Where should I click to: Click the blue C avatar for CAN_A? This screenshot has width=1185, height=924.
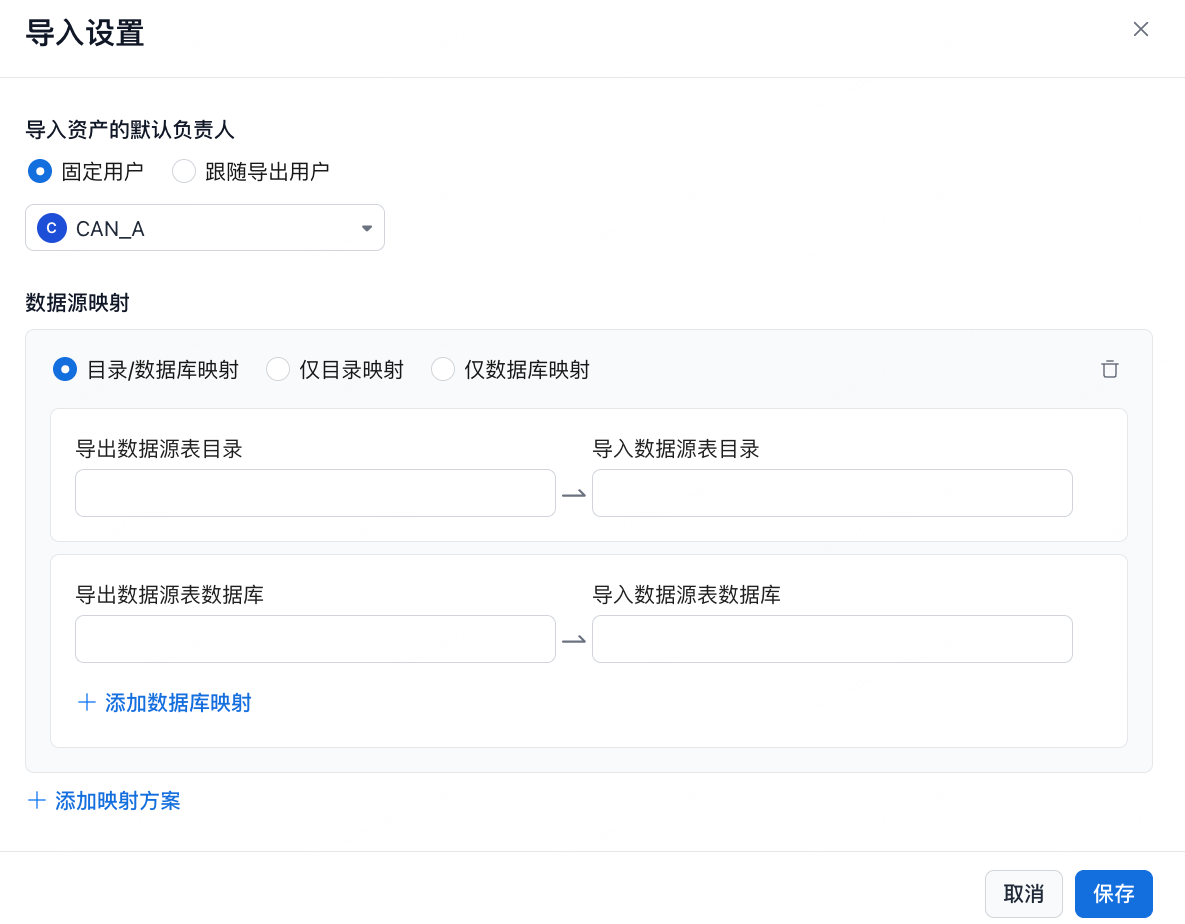point(51,228)
